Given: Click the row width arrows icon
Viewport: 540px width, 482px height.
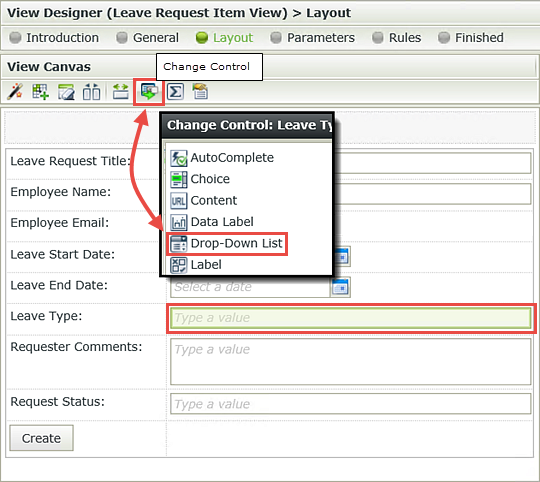Looking at the screenshot, I should pos(121,92).
